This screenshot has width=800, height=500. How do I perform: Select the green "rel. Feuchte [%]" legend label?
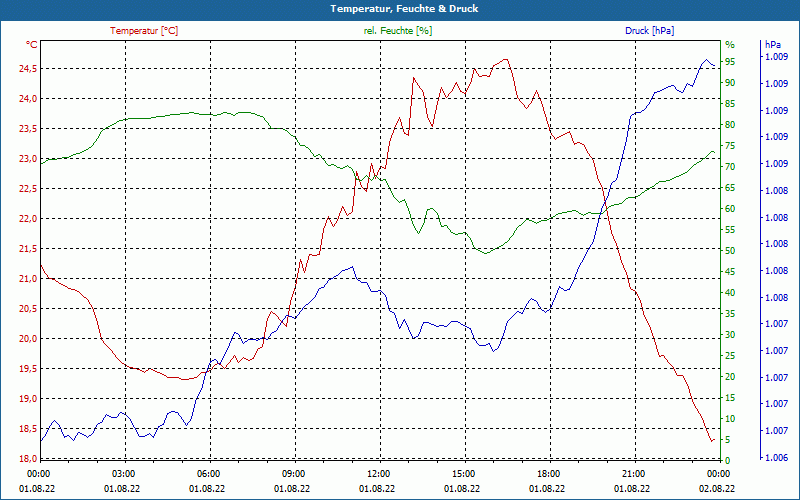click(x=397, y=31)
